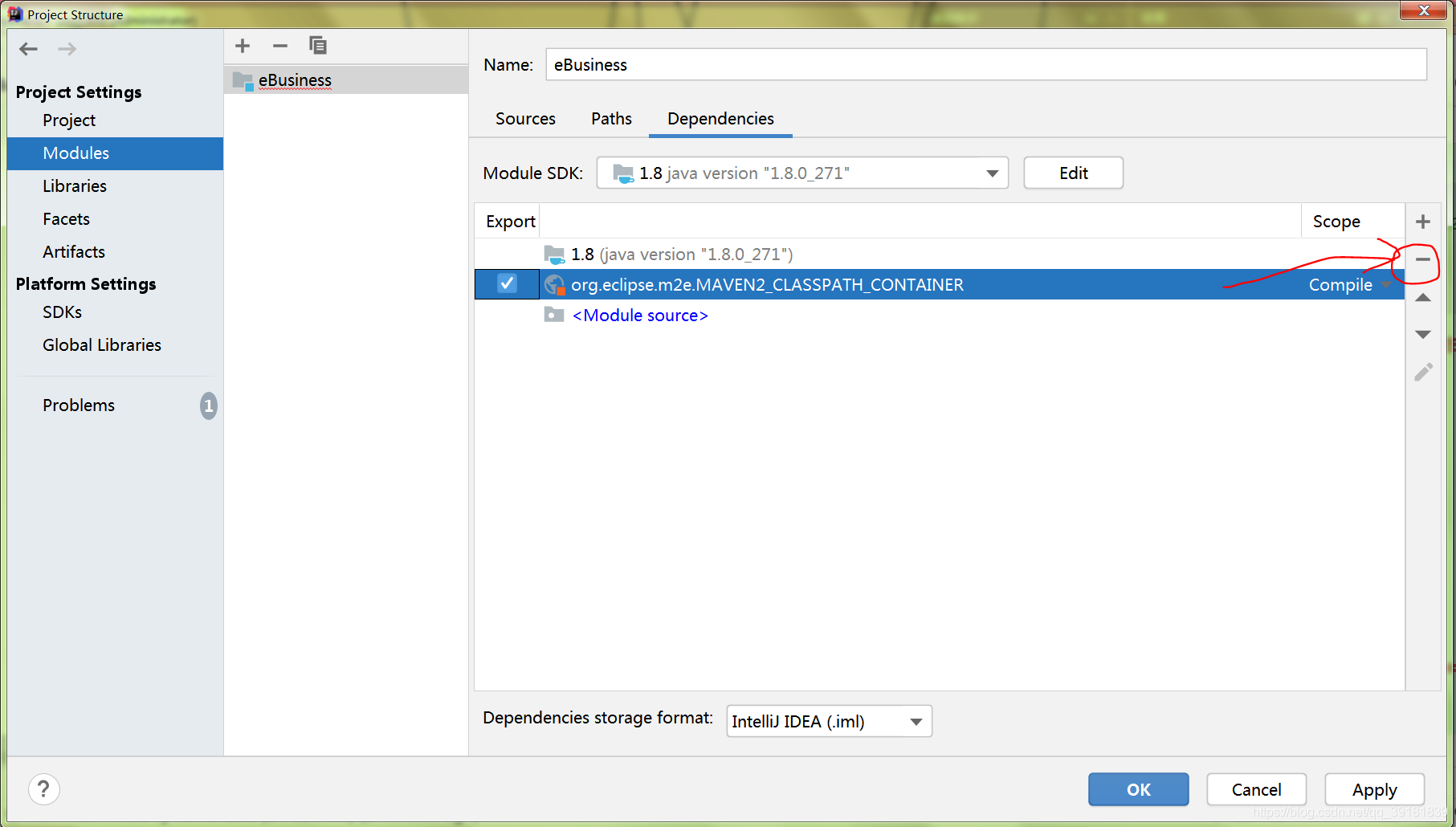The height and width of the screenshot is (827, 1456).
Task: Click the Apply button
Action: [1374, 789]
